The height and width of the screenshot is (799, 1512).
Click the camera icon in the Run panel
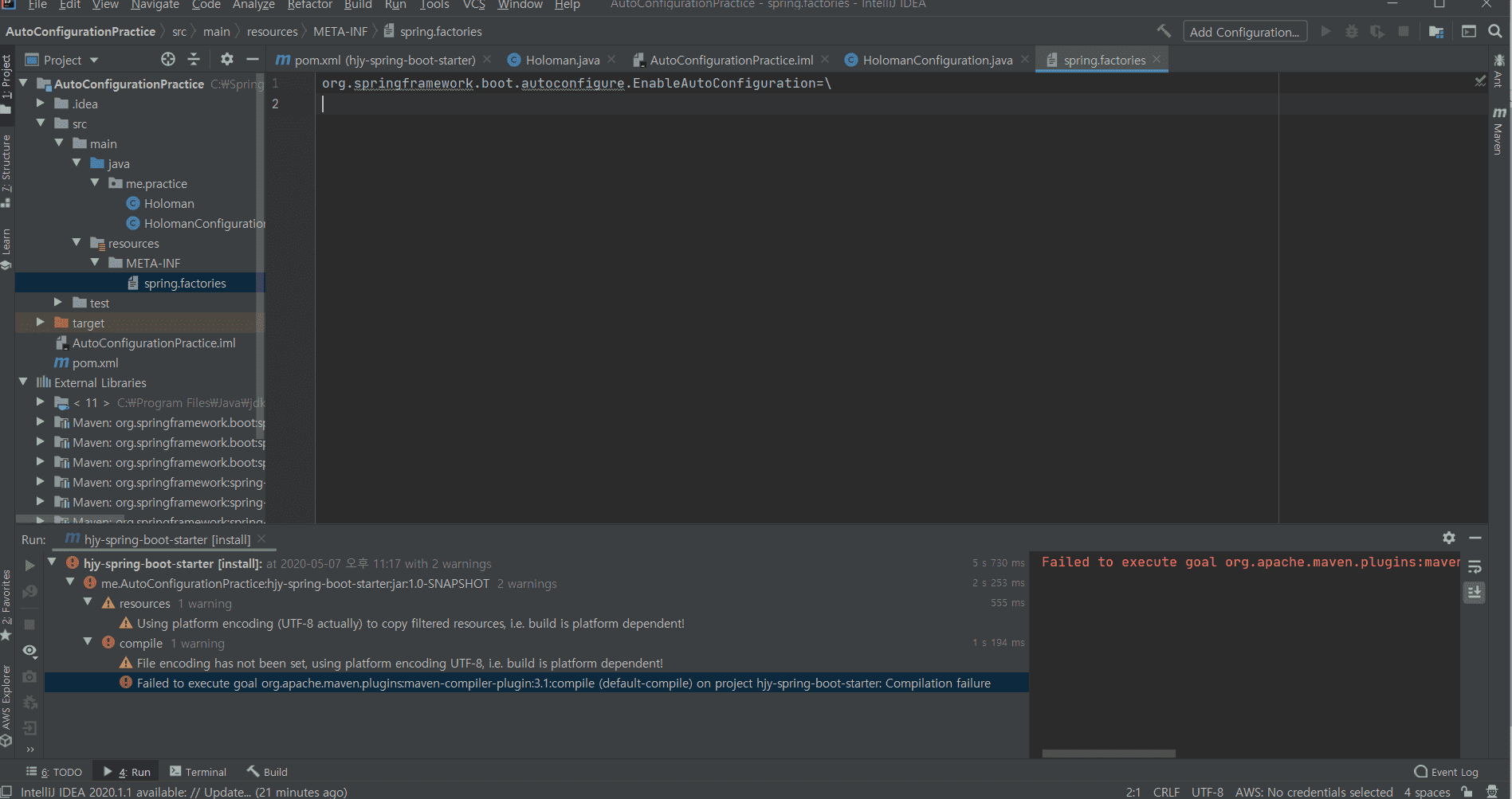(x=29, y=676)
